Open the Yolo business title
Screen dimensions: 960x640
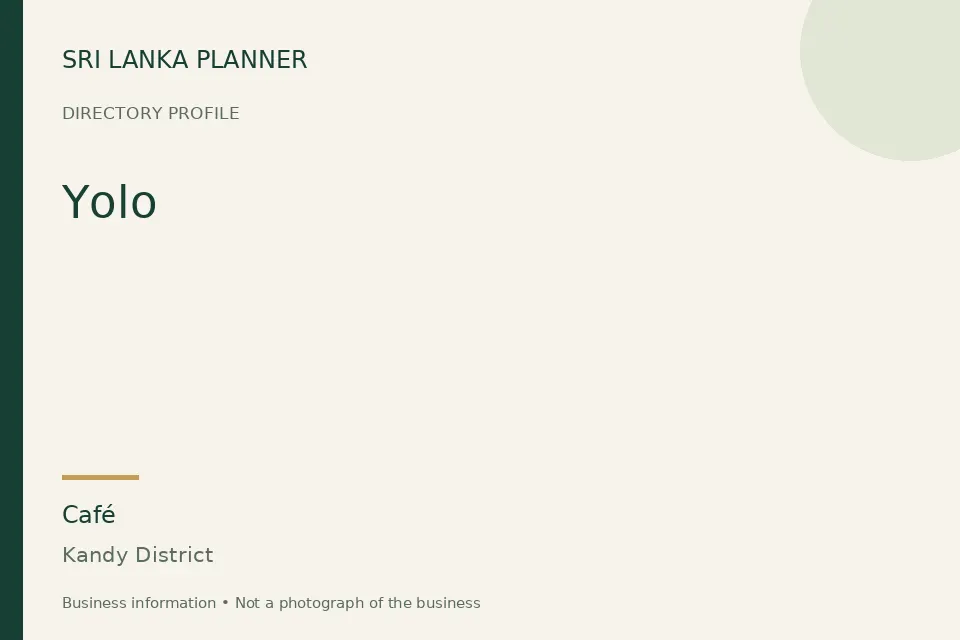coord(110,201)
